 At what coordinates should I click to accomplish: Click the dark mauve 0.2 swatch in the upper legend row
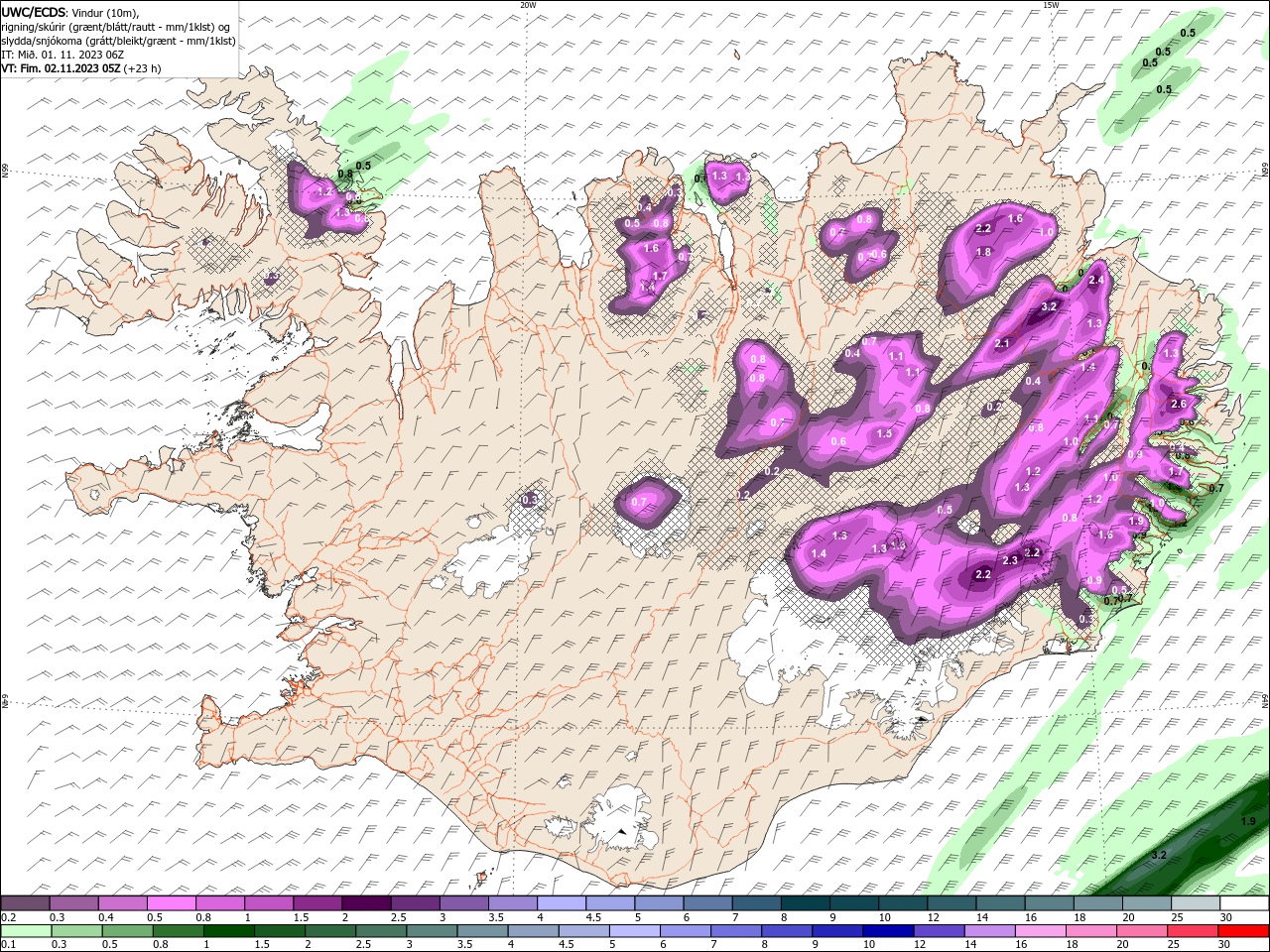pos(25,902)
